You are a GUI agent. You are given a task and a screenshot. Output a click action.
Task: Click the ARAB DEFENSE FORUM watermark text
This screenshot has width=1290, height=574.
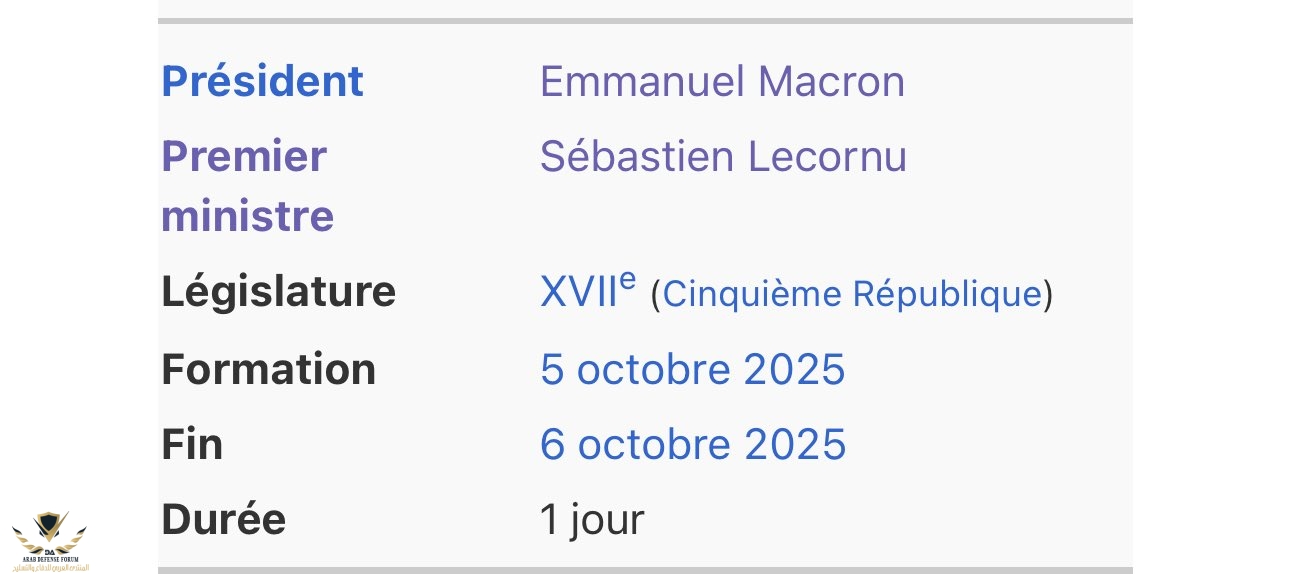(50, 558)
